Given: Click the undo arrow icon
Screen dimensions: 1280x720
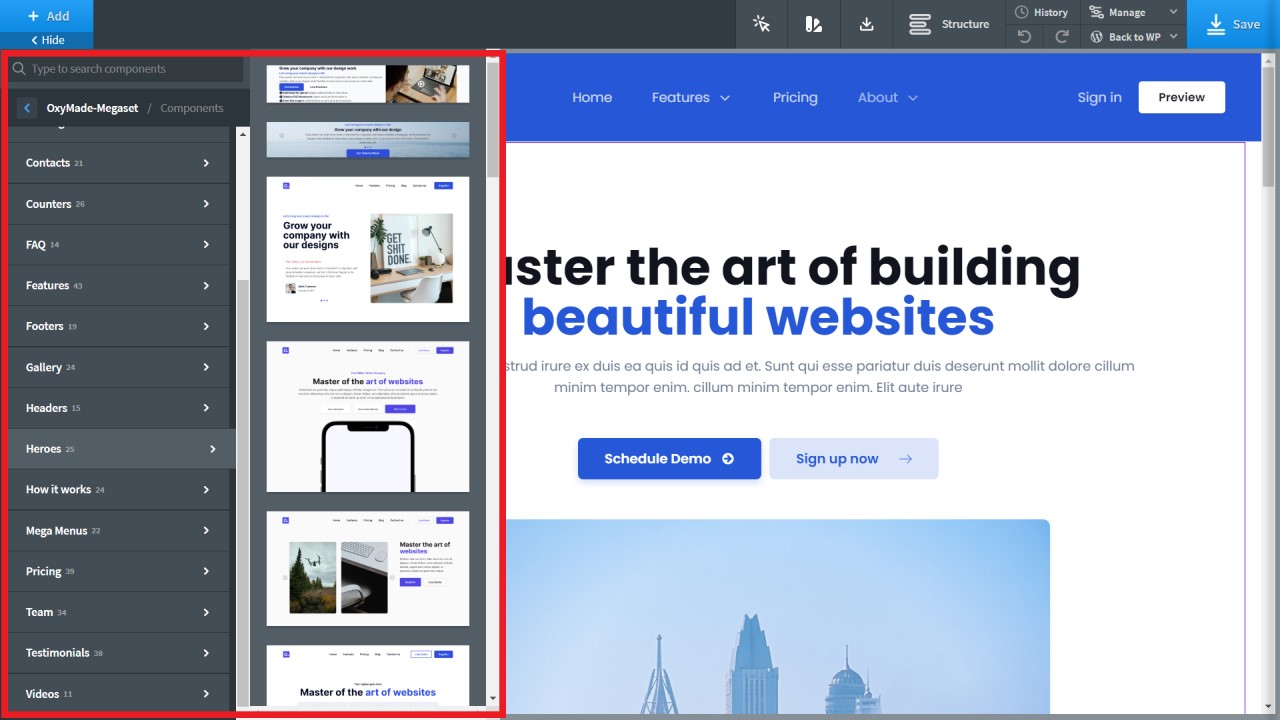Looking at the screenshot, I should coord(1024,37).
